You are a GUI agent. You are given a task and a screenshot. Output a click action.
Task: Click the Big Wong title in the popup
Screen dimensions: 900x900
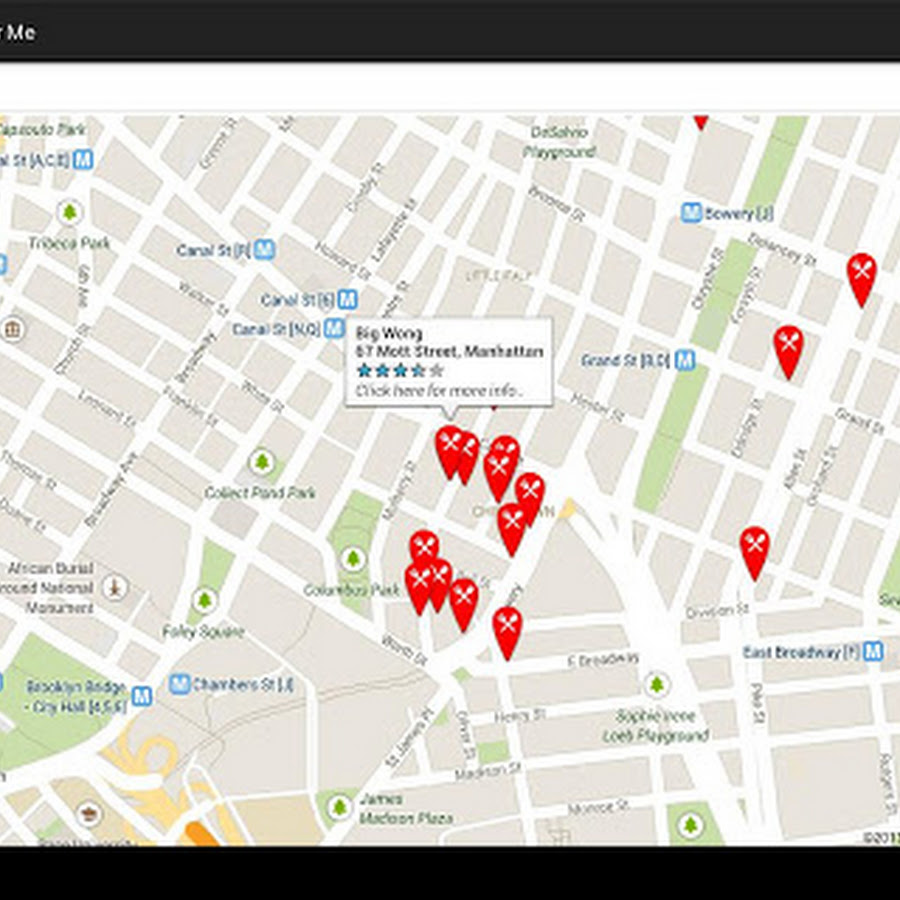coord(389,333)
